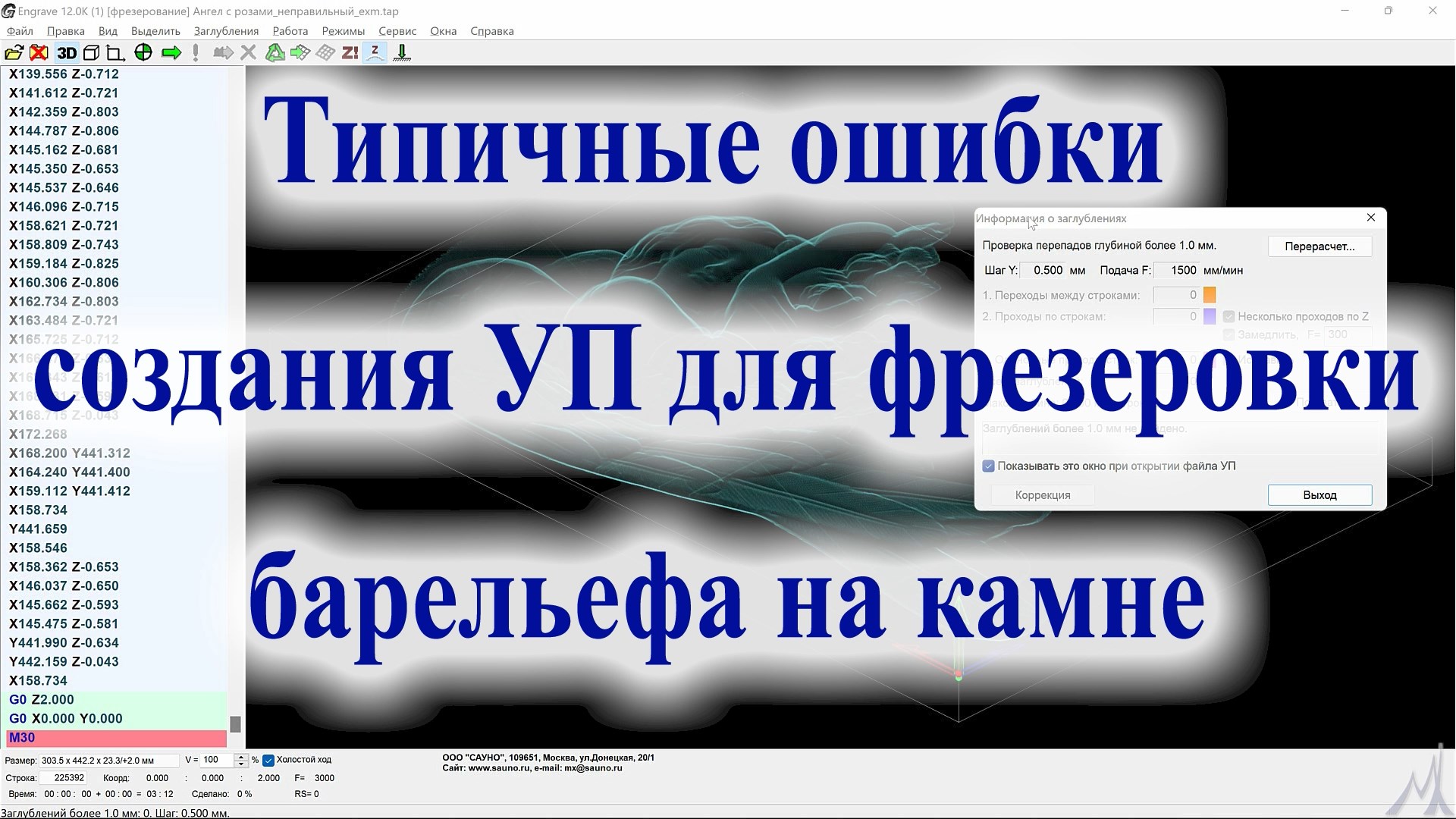Toggle the 3D view mode icon

pos(67,52)
